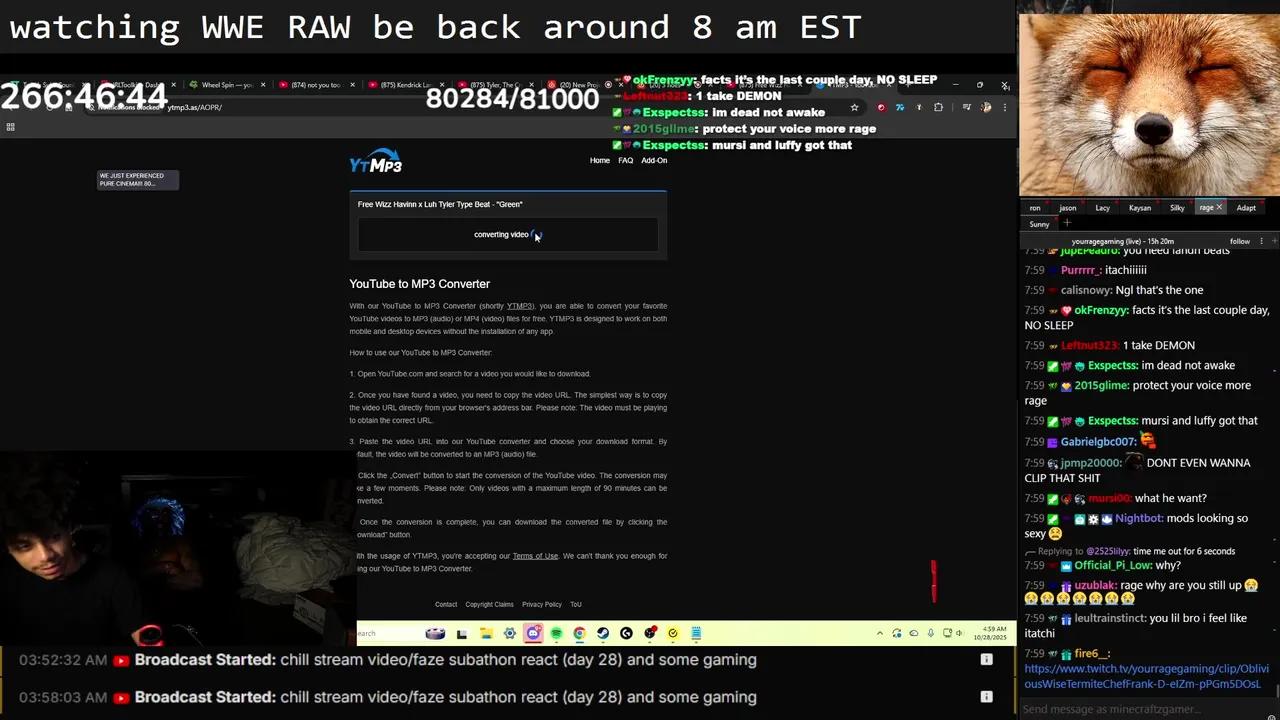Viewport: 1280px width, 720px height.
Task: Click the volume tray icon
Action: click(x=959, y=633)
